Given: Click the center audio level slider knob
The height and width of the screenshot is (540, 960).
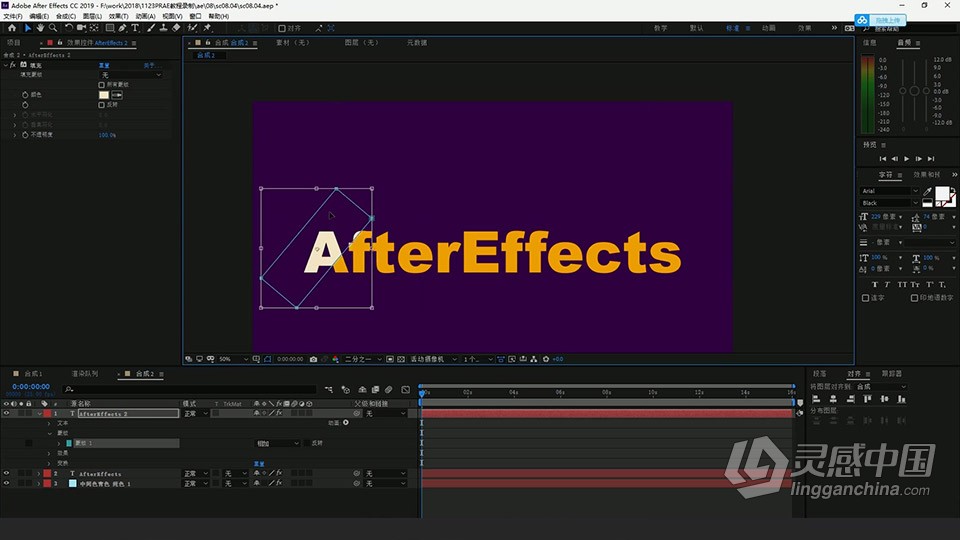Looking at the screenshot, I should coord(914,91).
